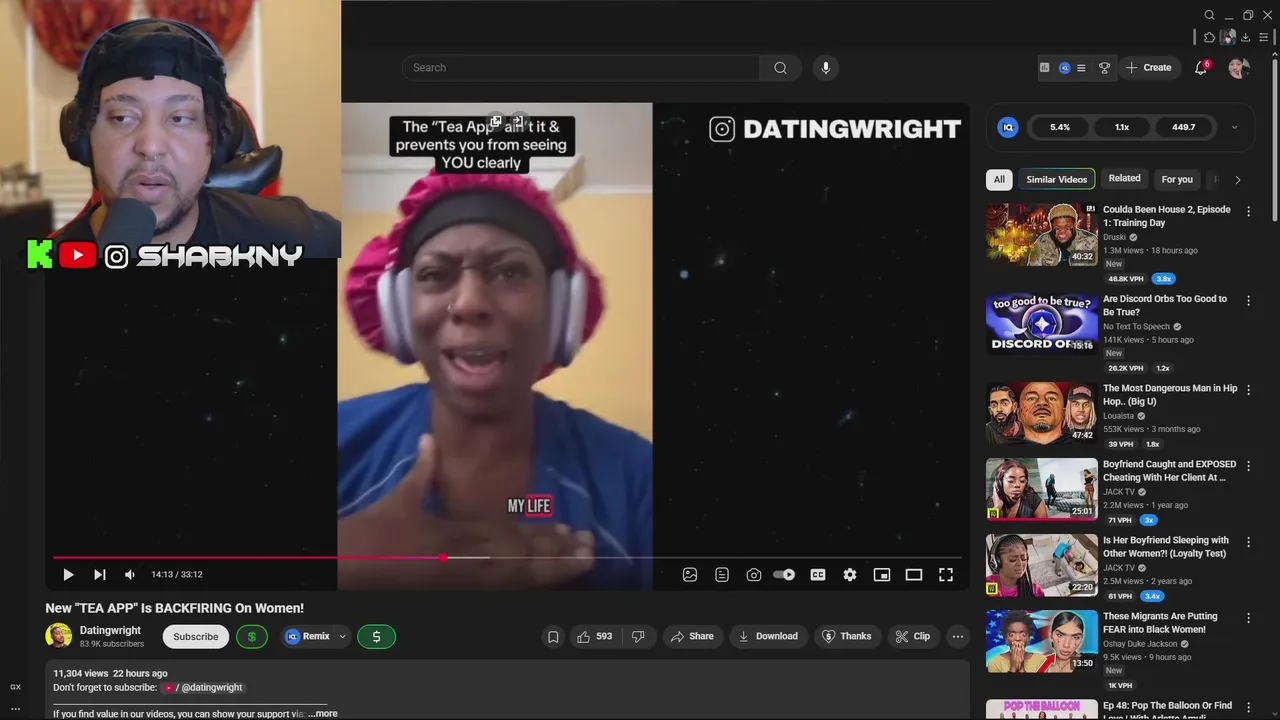The height and width of the screenshot is (720, 1280).
Task: Open the Create menu
Action: point(1148,68)
